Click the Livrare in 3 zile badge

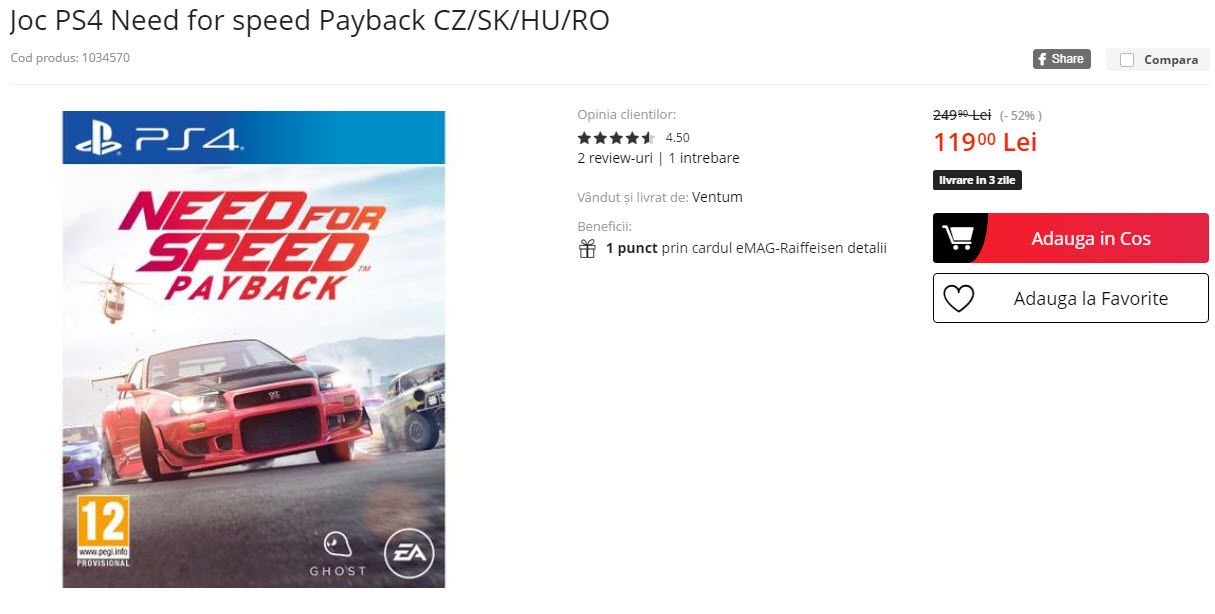coord(977,181)
